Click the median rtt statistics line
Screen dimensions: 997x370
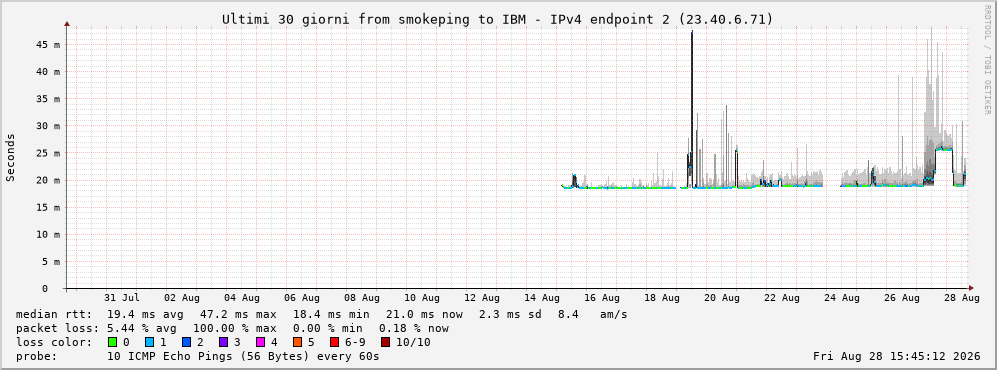pos(321,315)
